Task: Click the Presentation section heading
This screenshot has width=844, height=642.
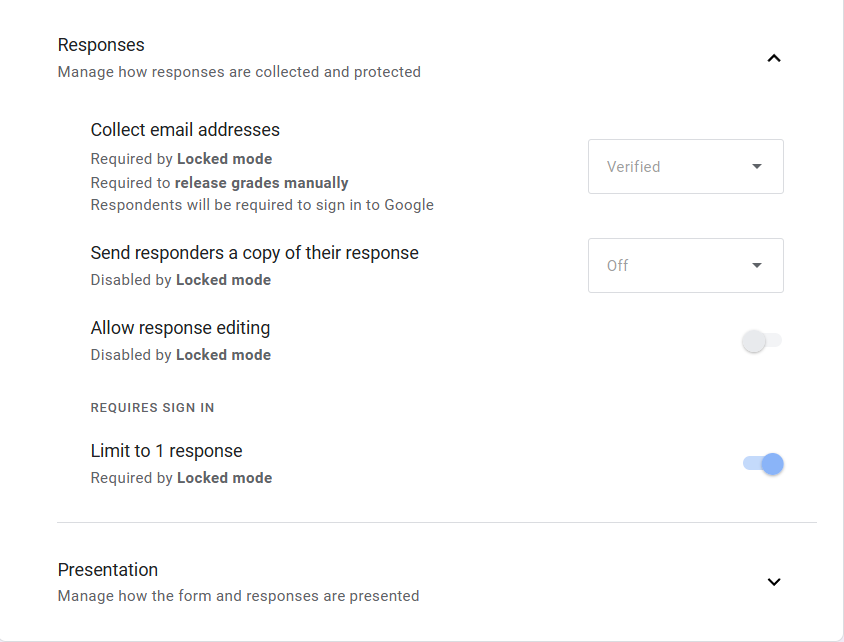Action: click(x=108, y=570)
